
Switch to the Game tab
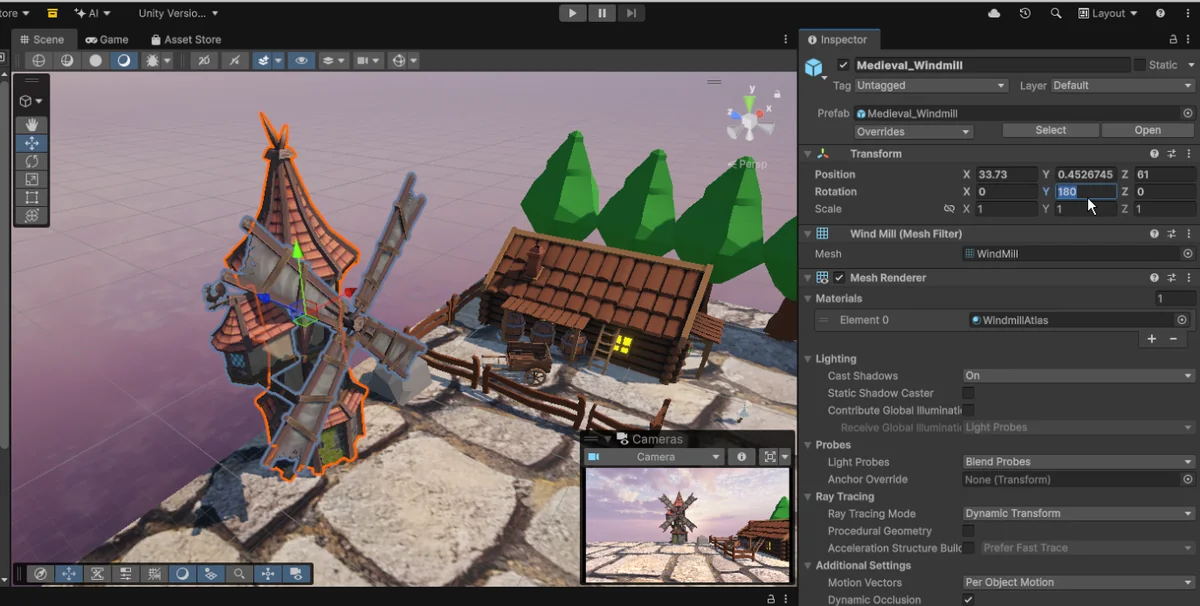(107, 40)
